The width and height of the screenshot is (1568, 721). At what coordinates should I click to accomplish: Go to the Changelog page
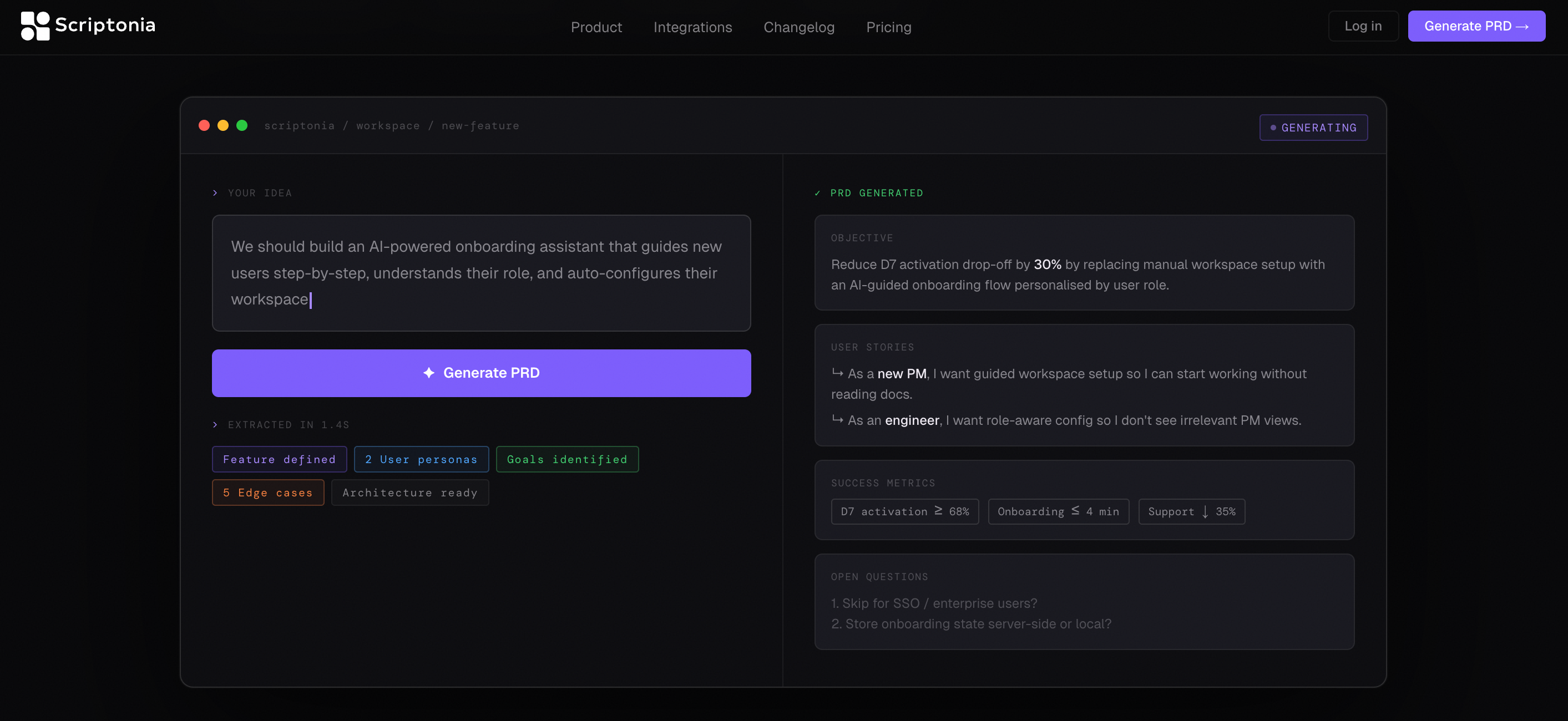[x=798, y=27]
